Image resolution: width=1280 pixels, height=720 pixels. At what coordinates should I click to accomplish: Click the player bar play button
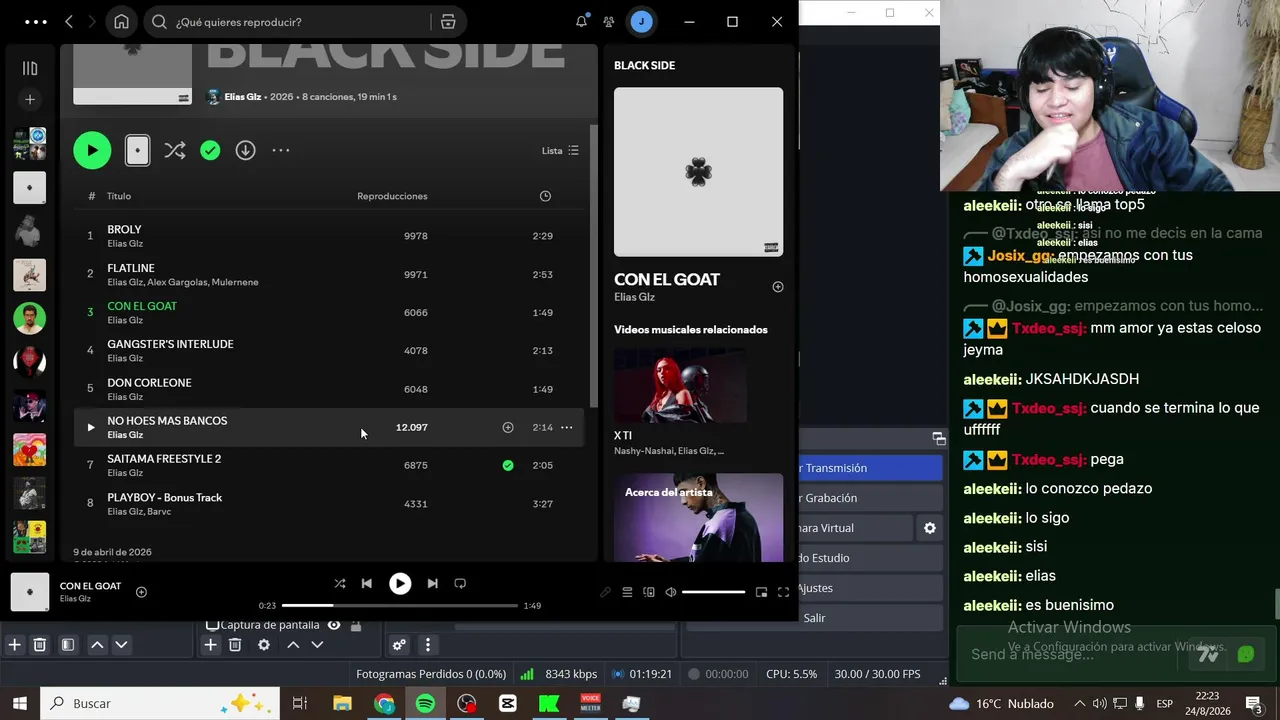tap(400, 584)
